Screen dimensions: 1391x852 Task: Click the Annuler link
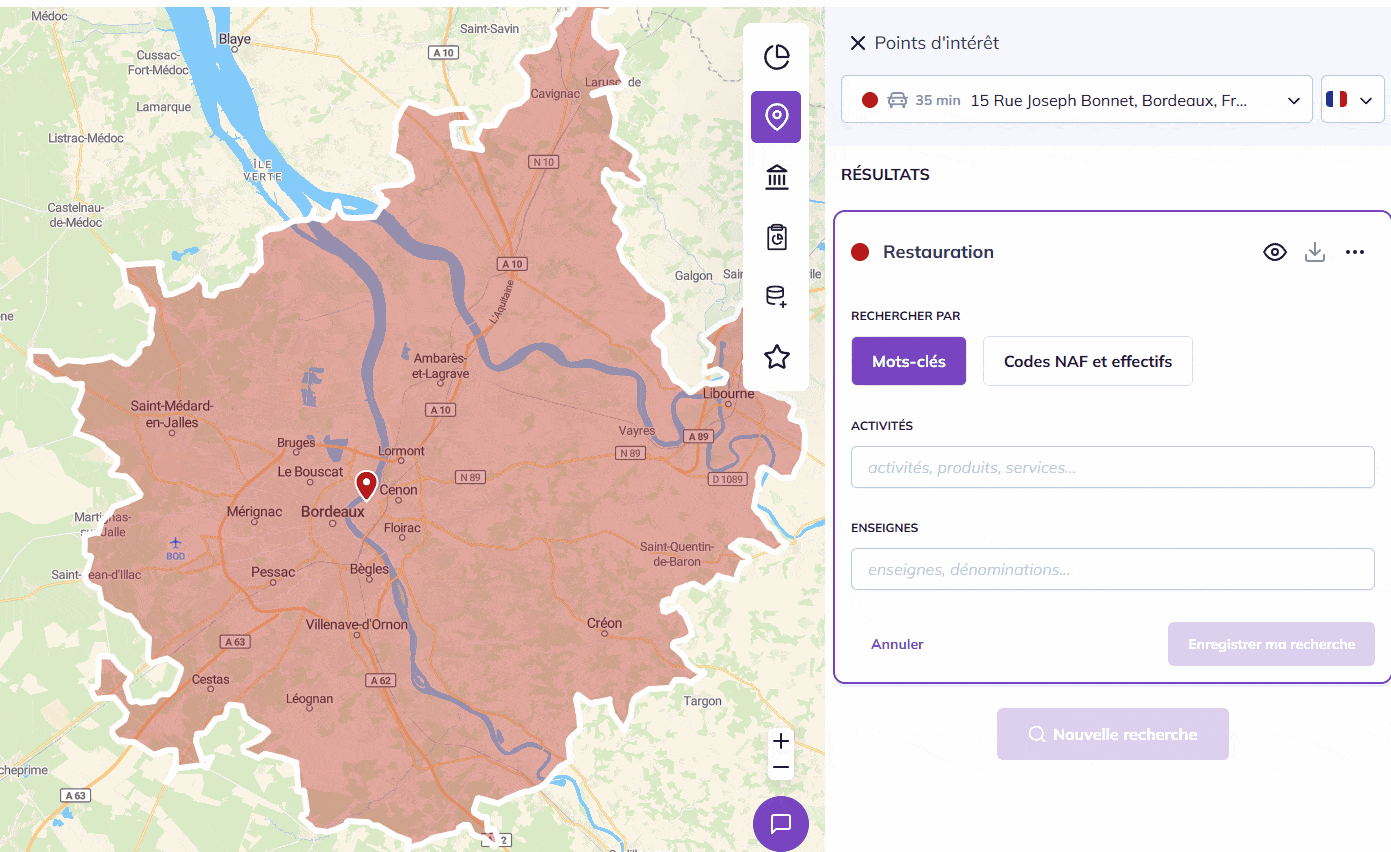(897, 644)
